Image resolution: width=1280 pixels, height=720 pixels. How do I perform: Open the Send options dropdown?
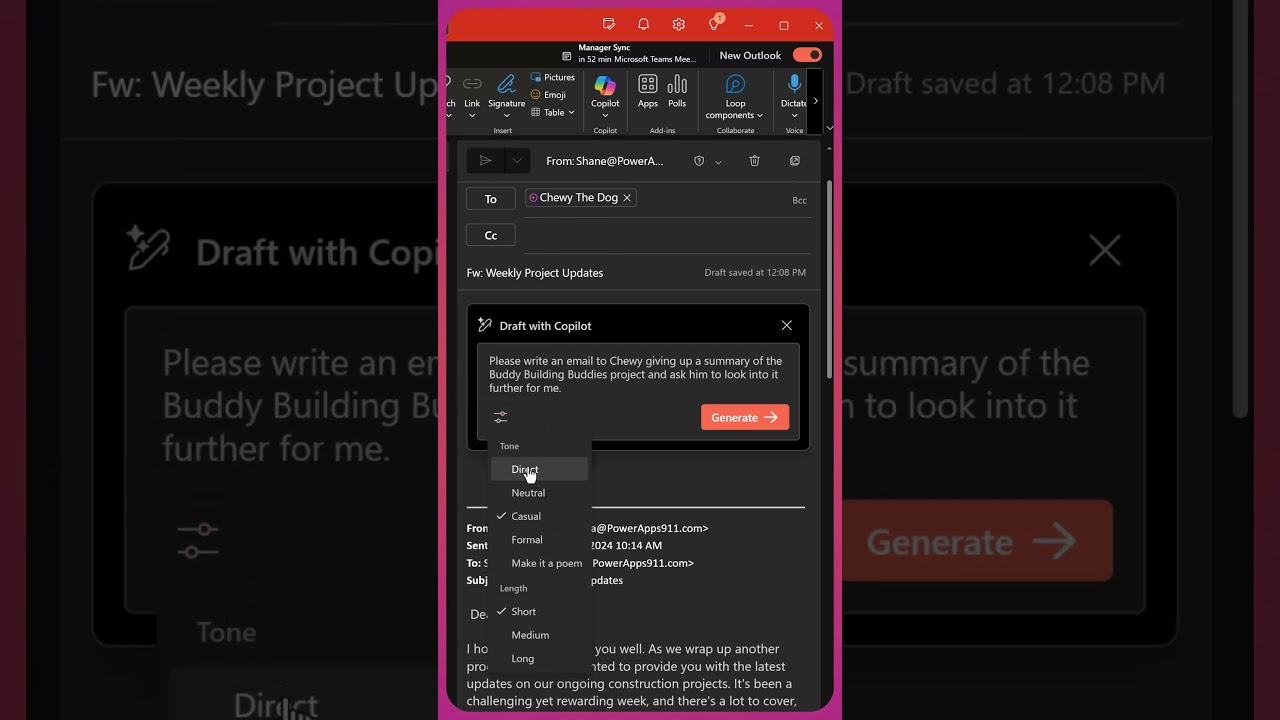pyautogui.click(x=517, y=160)
